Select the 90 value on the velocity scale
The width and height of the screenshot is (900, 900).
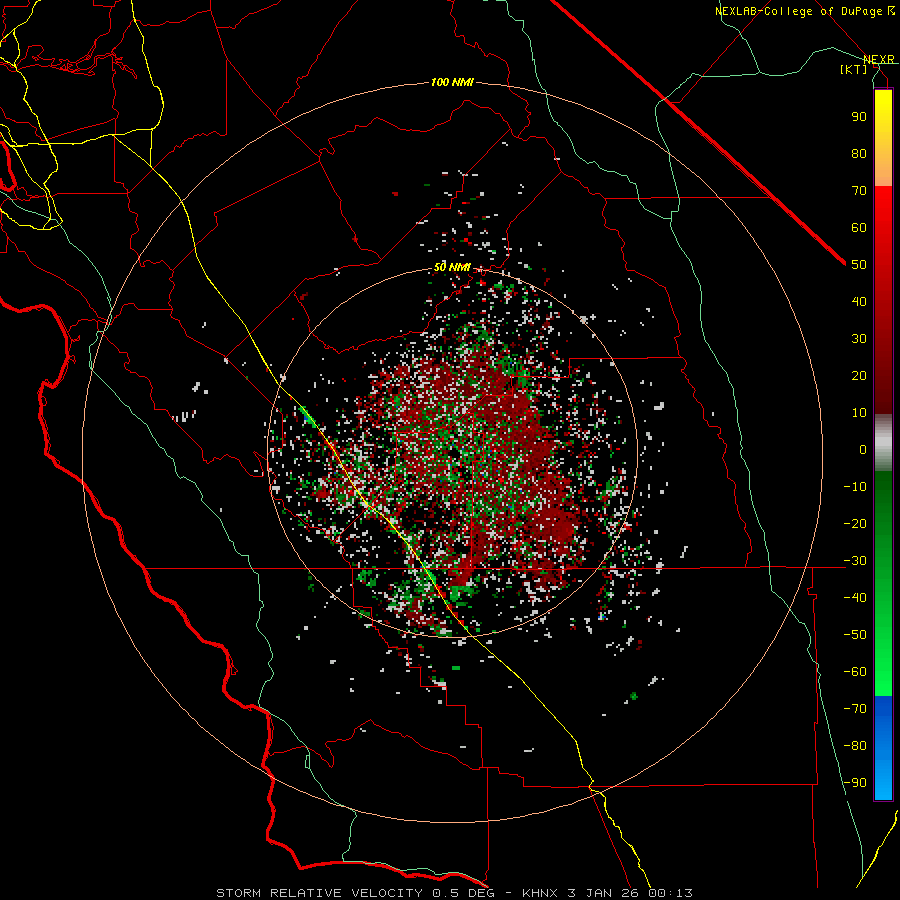tap(859, 117)
